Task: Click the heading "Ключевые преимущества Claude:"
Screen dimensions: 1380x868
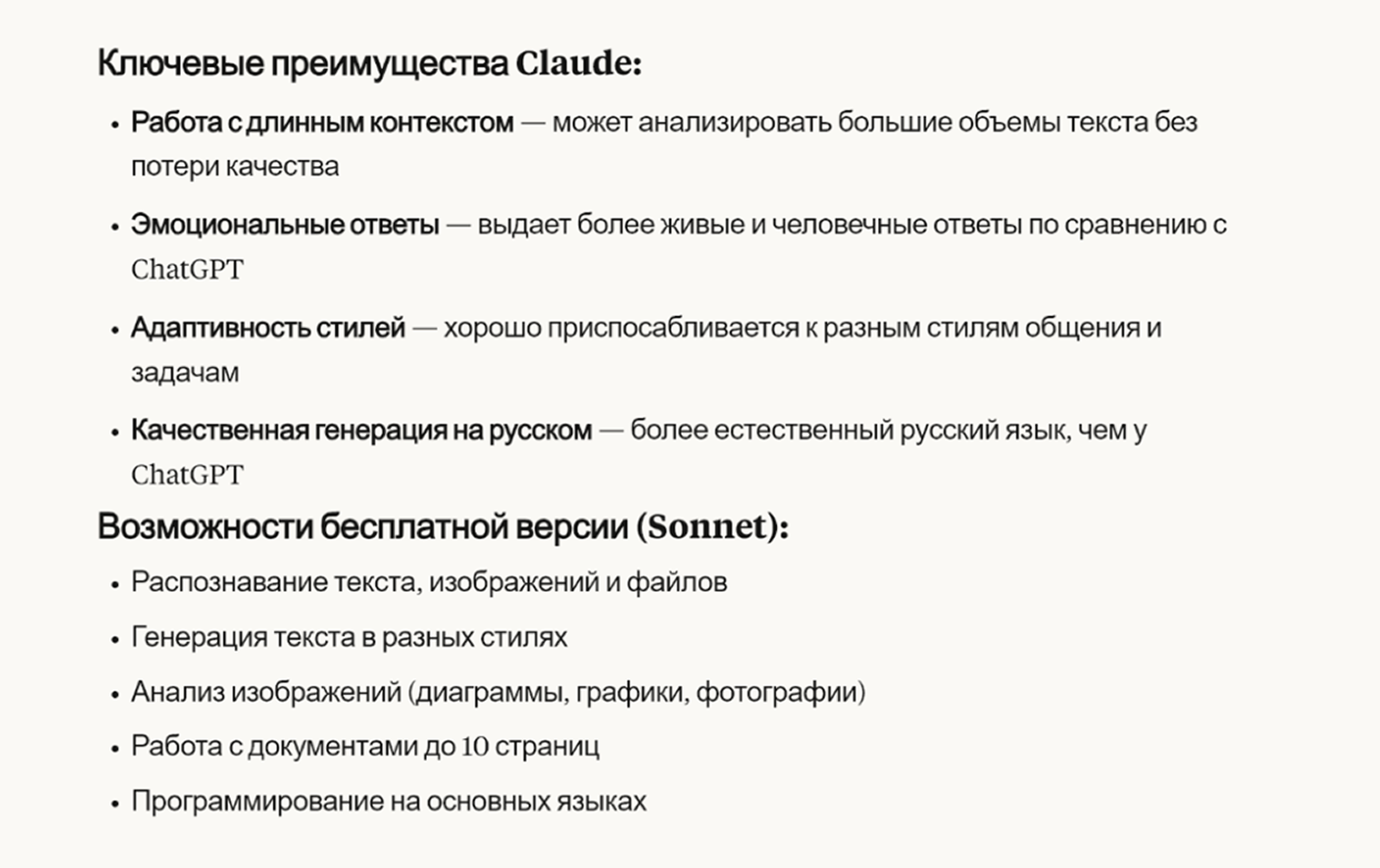Action: tap(369, 64)
